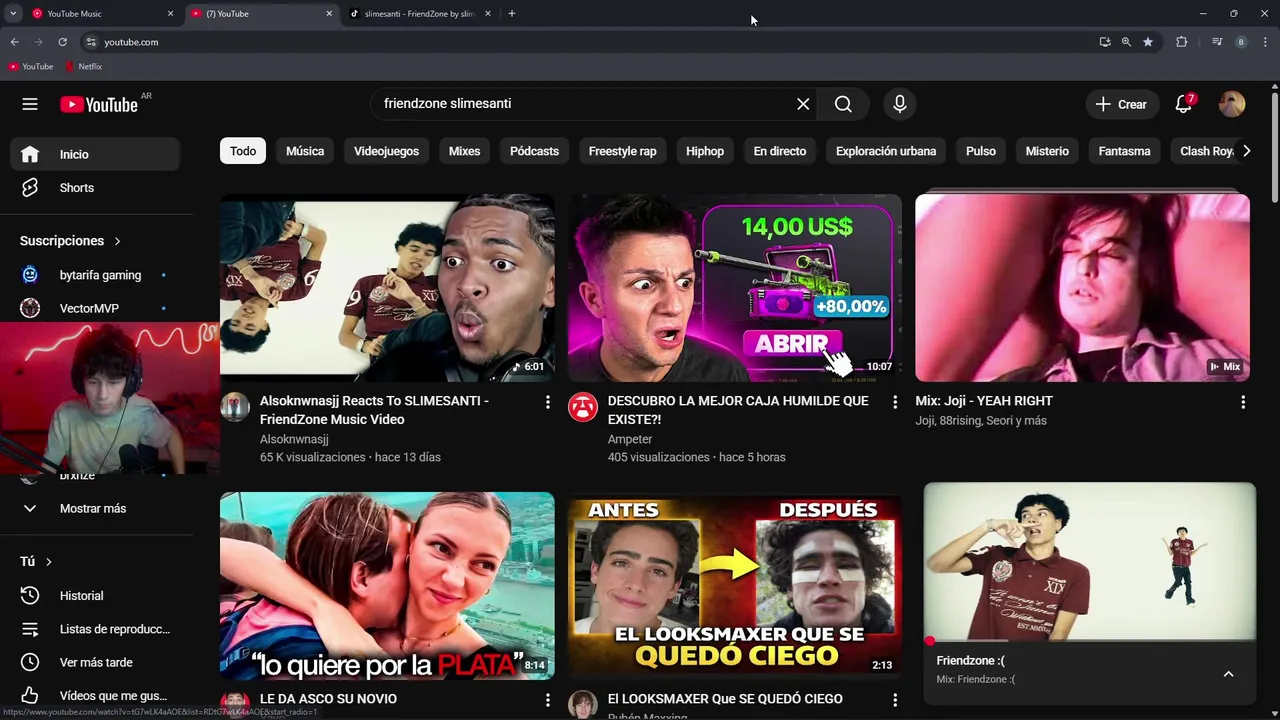Go back in browser history
Screen dimensions: 1280x720
click(14, 42)
